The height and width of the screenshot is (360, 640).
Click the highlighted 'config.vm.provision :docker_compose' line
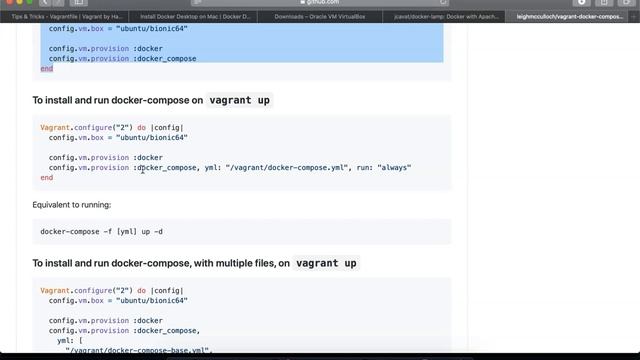(x=122, y=59)
